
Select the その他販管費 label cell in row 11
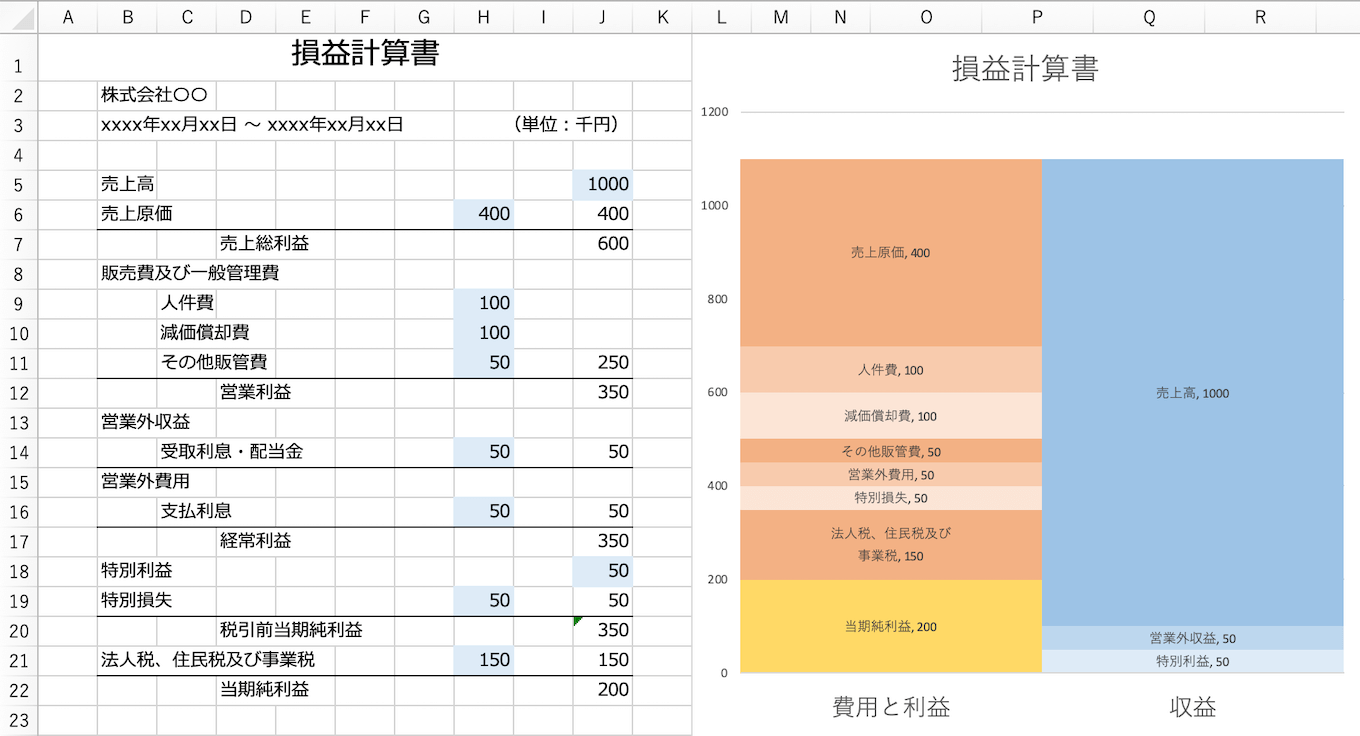click(213, 363)
